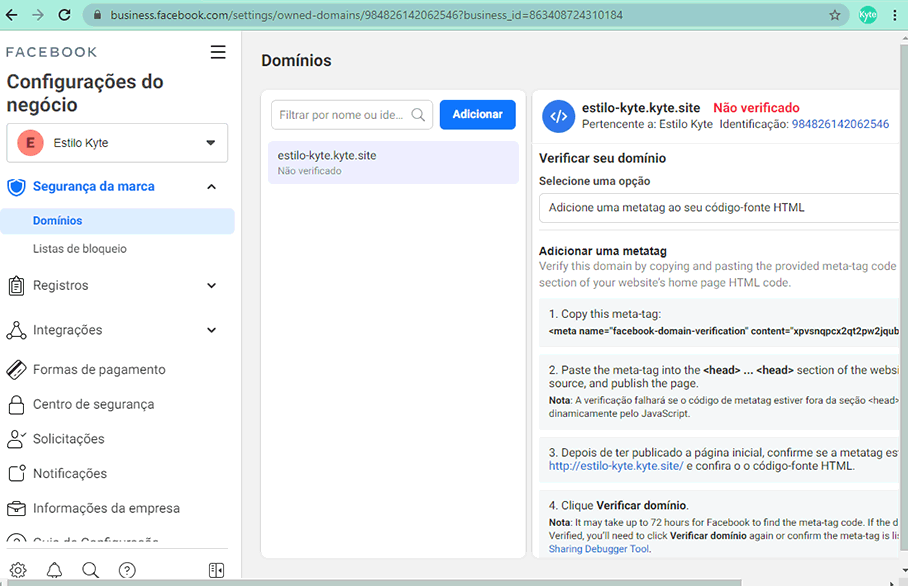This screenshot has height=586, width=908.
Task: Bookmark this page with the star icon
Action: (x=834, y=15)
